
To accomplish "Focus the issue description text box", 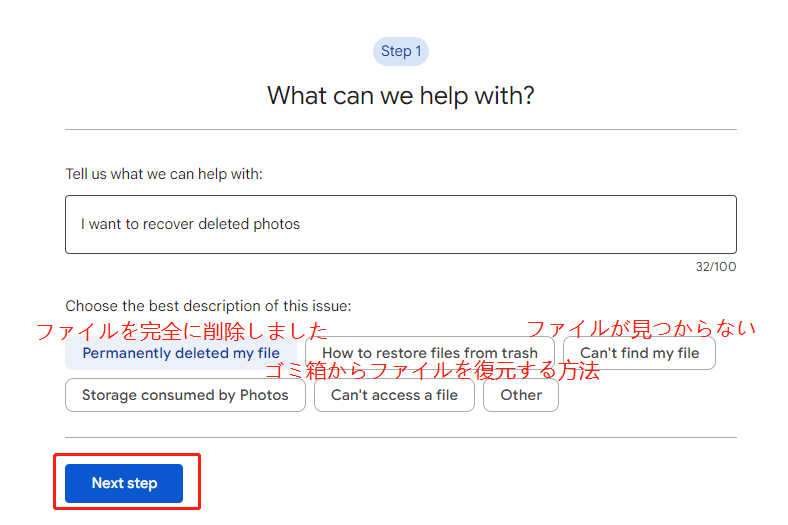I will [x=500, y=224].
